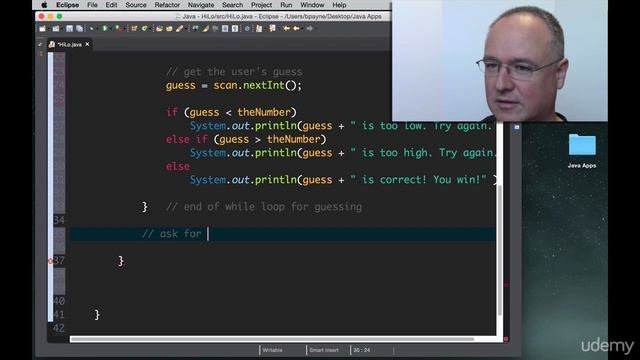Click the New file wizard toolbar icon
Image resolution: width=640 pixels, height=360 pixels.
tap(42, 29)
